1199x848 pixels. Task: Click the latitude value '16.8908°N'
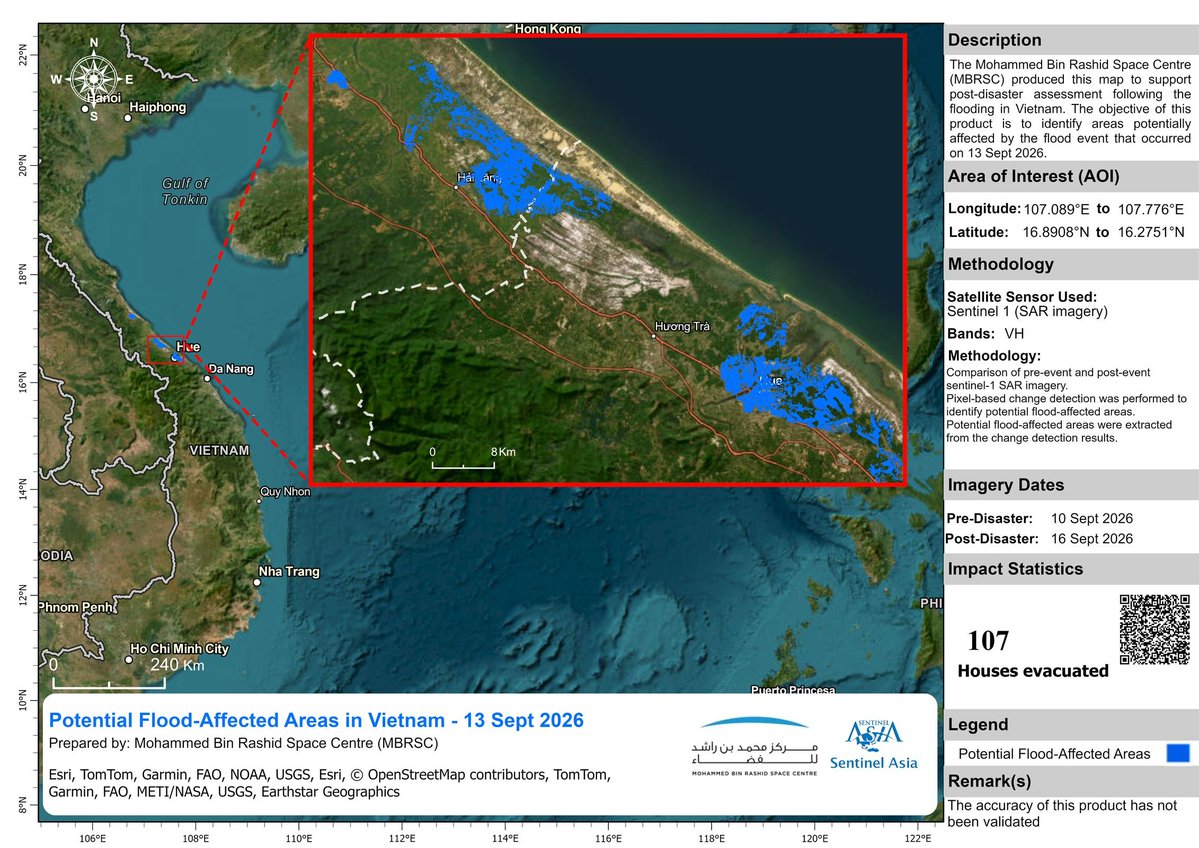click(x=1055, y=232)
